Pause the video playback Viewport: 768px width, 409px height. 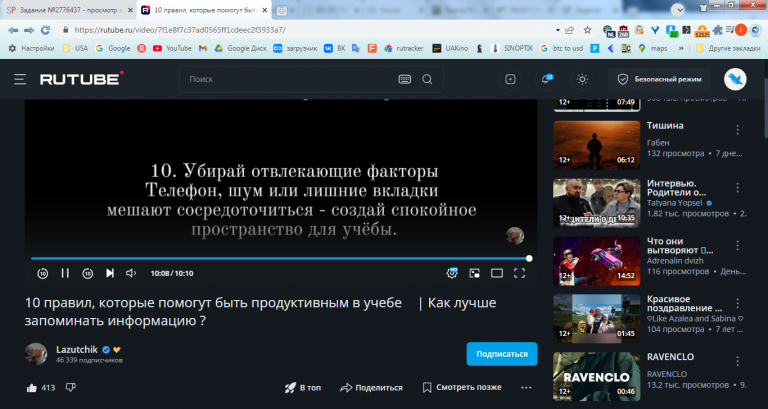[65, 273]
